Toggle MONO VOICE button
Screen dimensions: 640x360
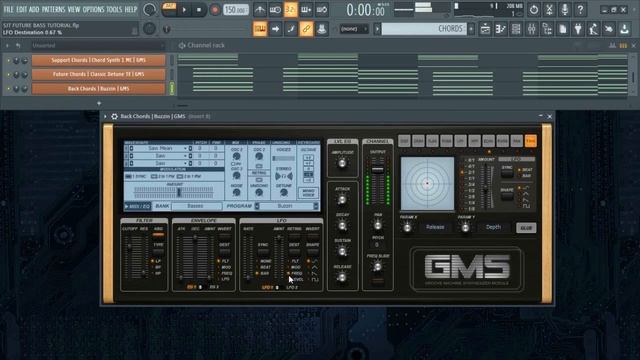coord(308,193)
